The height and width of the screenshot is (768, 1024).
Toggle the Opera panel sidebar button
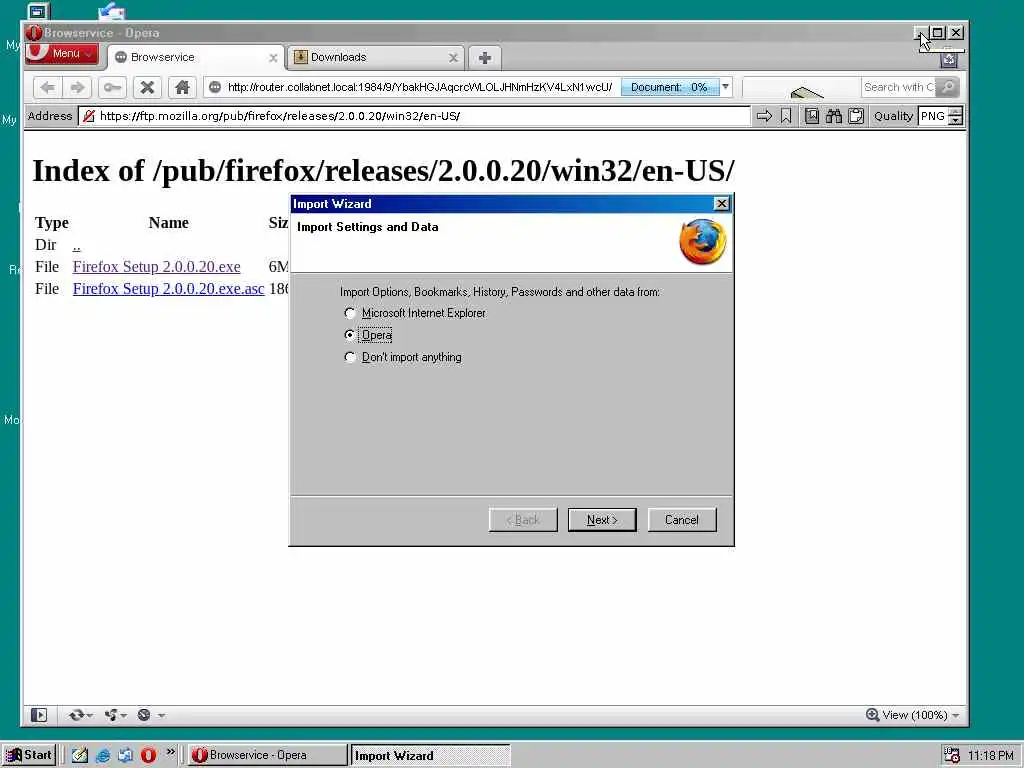point(39,715)
